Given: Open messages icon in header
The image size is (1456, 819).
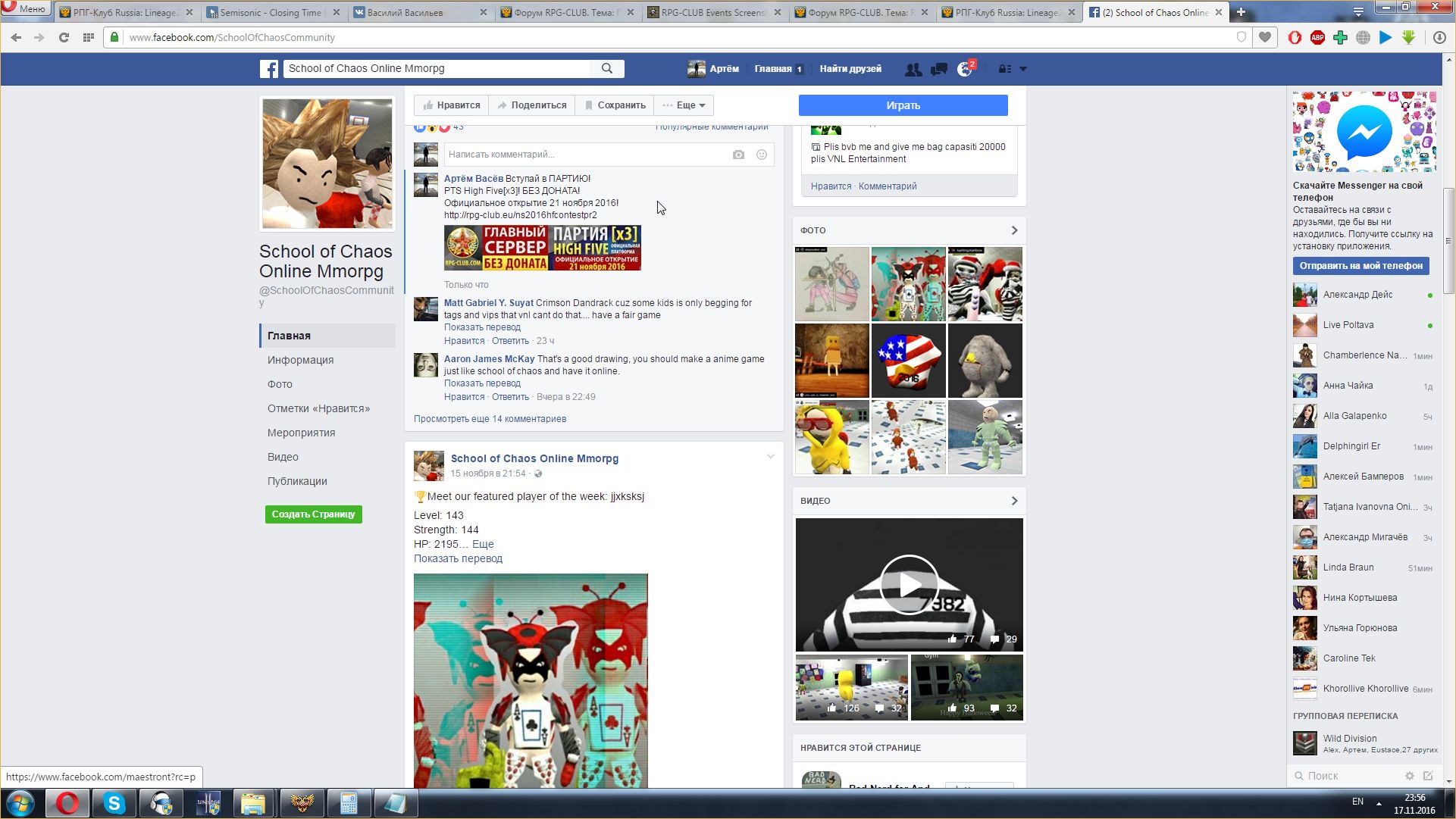Looking at the screenshot, I should pos(939,69).
